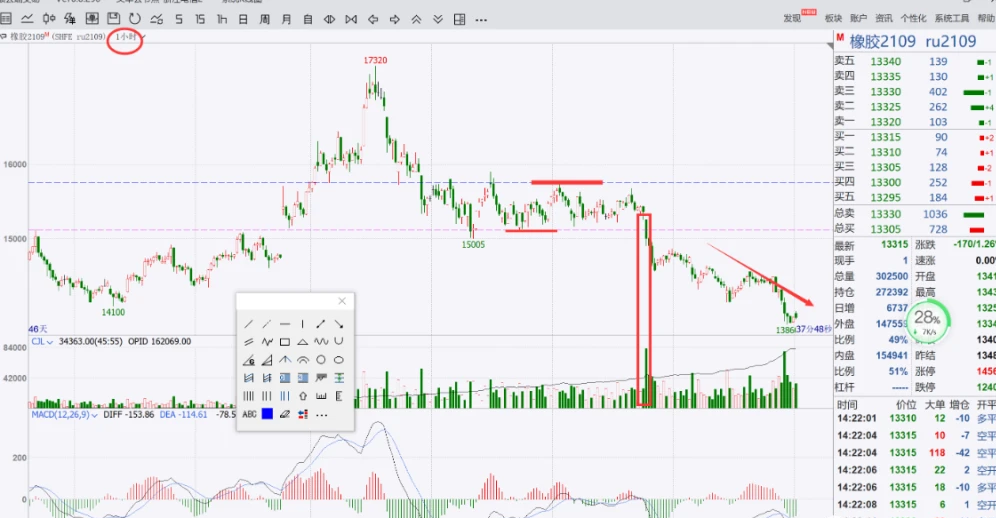Select the ABC text annotation tool
This screenshot has width=996, height=518.
[249, 414]
